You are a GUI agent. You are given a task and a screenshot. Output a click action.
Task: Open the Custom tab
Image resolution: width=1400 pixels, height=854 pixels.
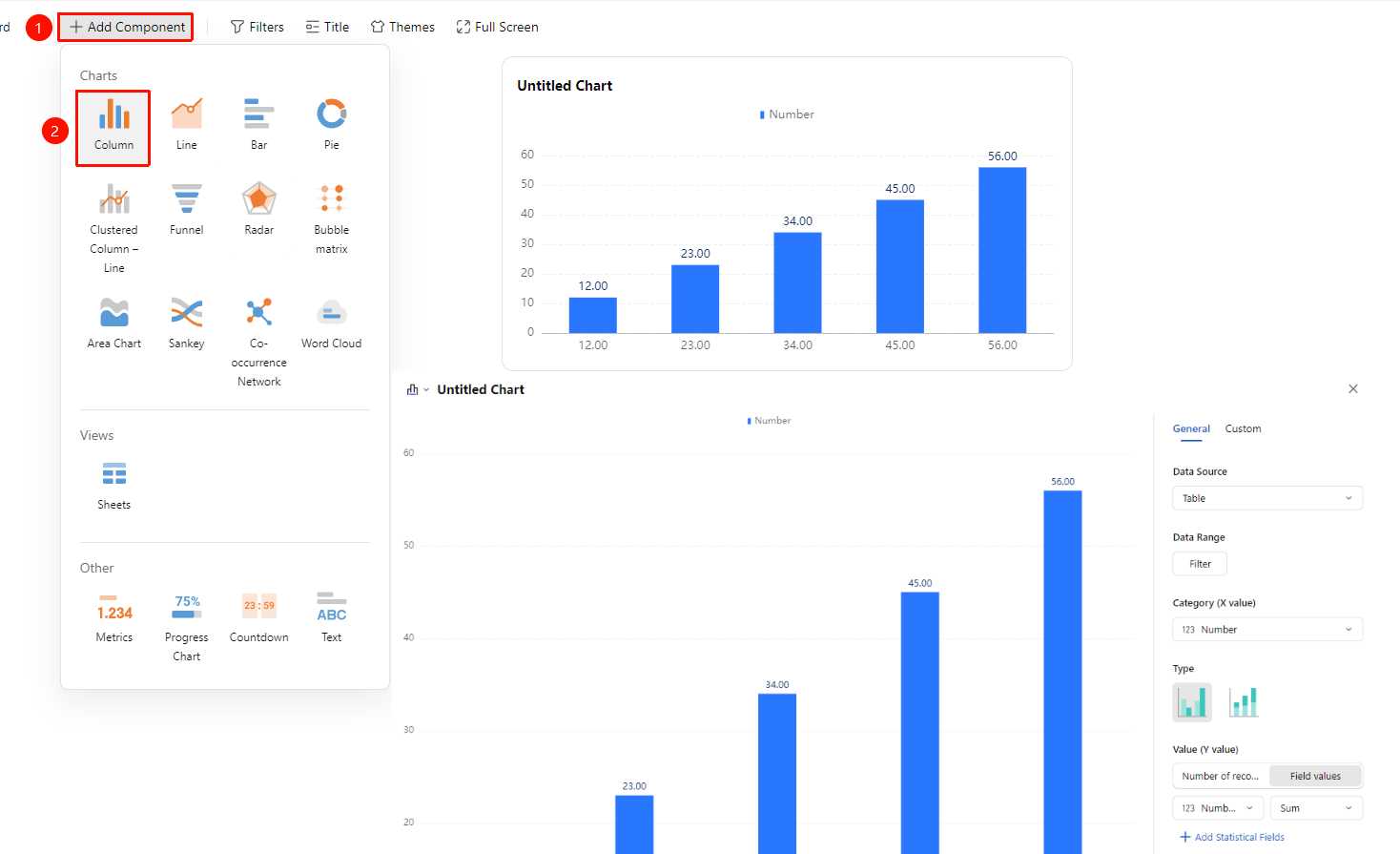(x=1243, y=429)
